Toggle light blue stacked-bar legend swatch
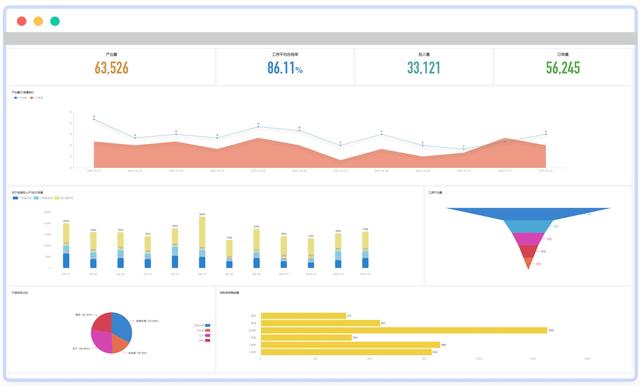The height and width of the screenshot is (386, 640). click(x=36, y=198)
